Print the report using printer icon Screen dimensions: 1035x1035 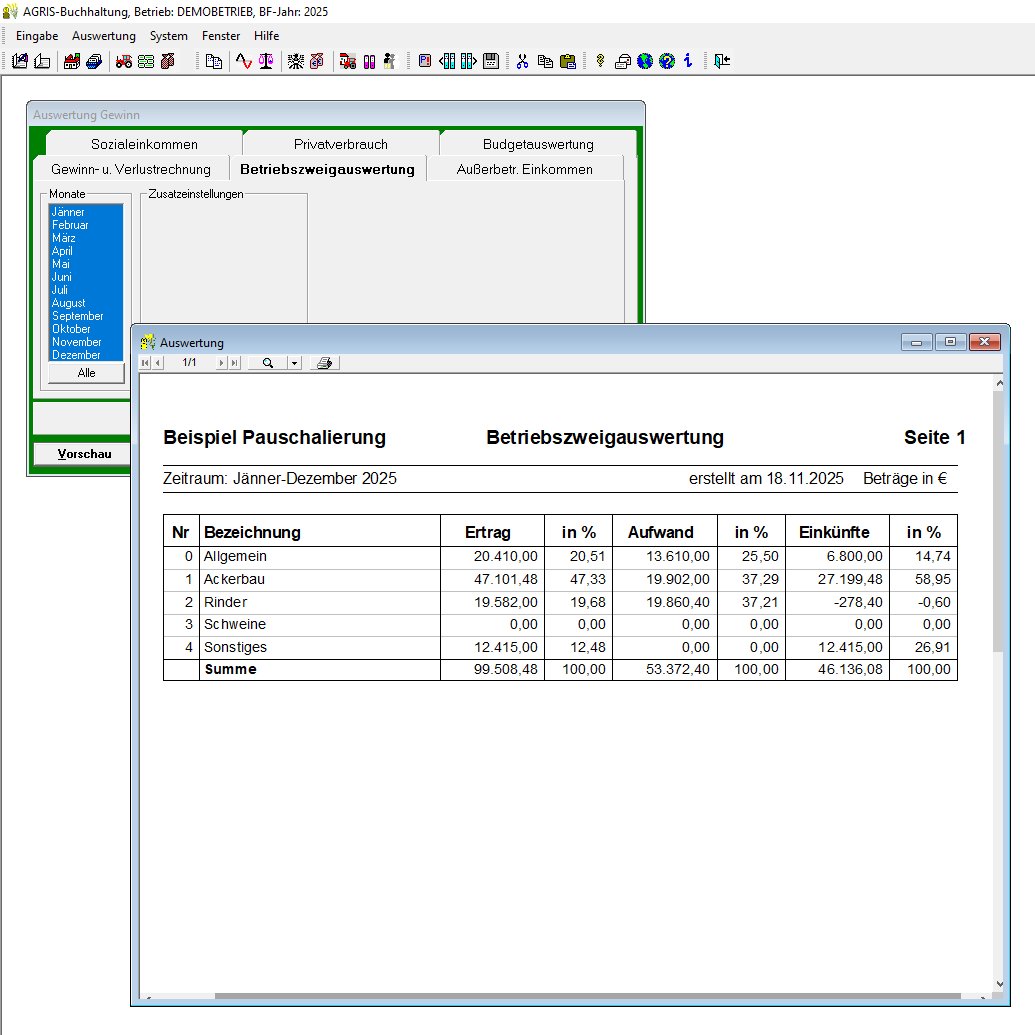tap(324, 363)
